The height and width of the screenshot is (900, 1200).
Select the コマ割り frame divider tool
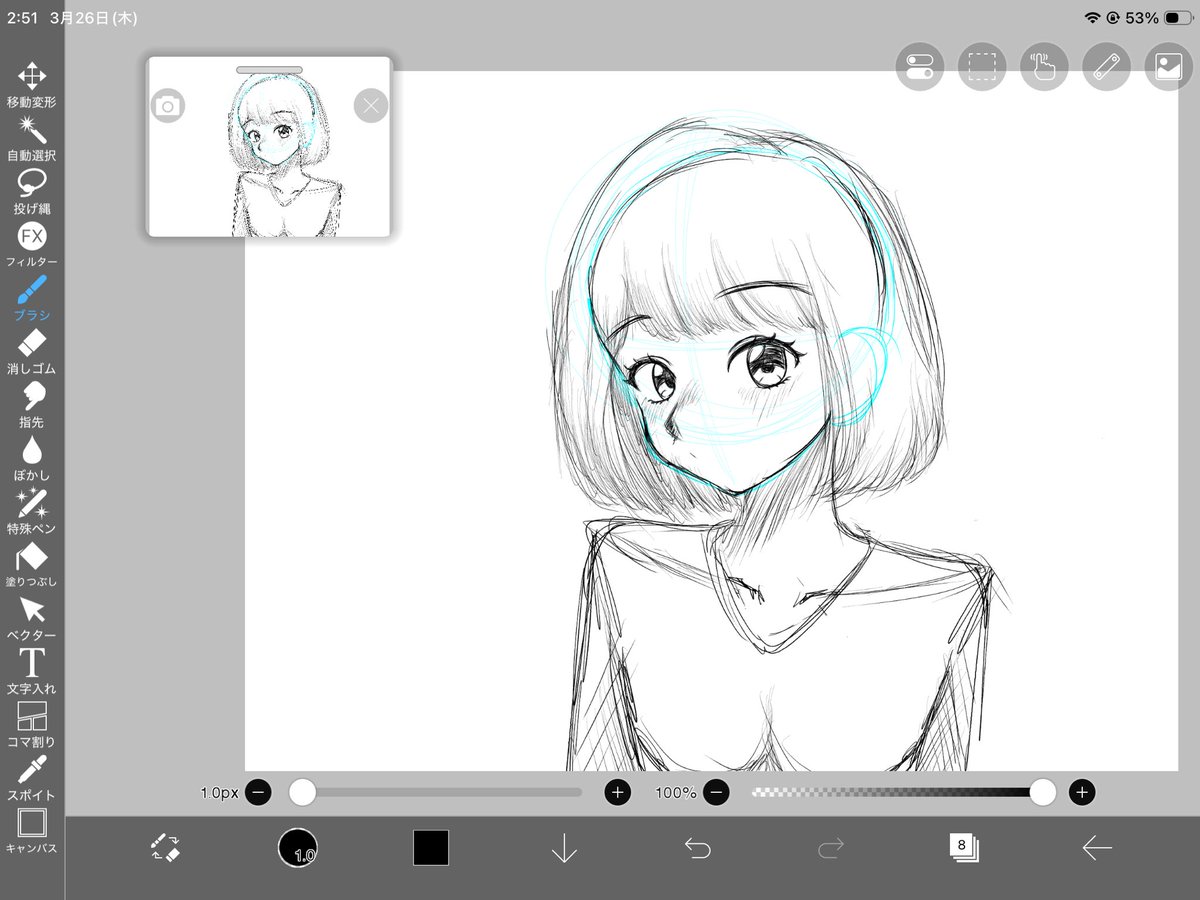point(32,725)
